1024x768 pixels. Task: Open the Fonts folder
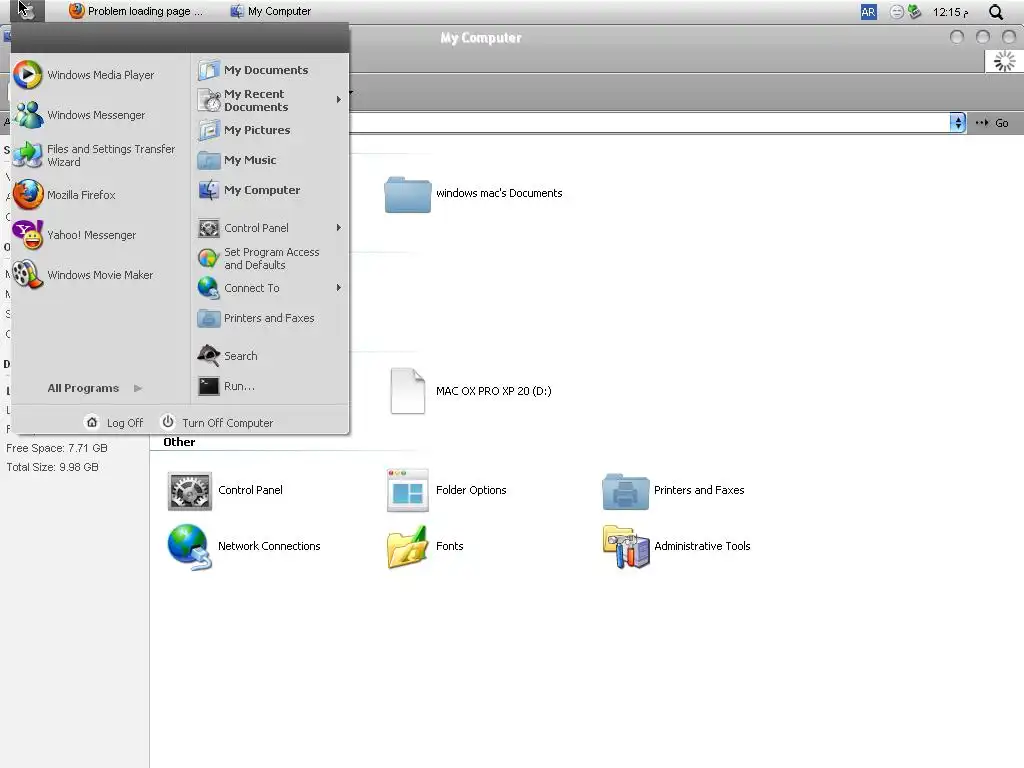point(424,546)
